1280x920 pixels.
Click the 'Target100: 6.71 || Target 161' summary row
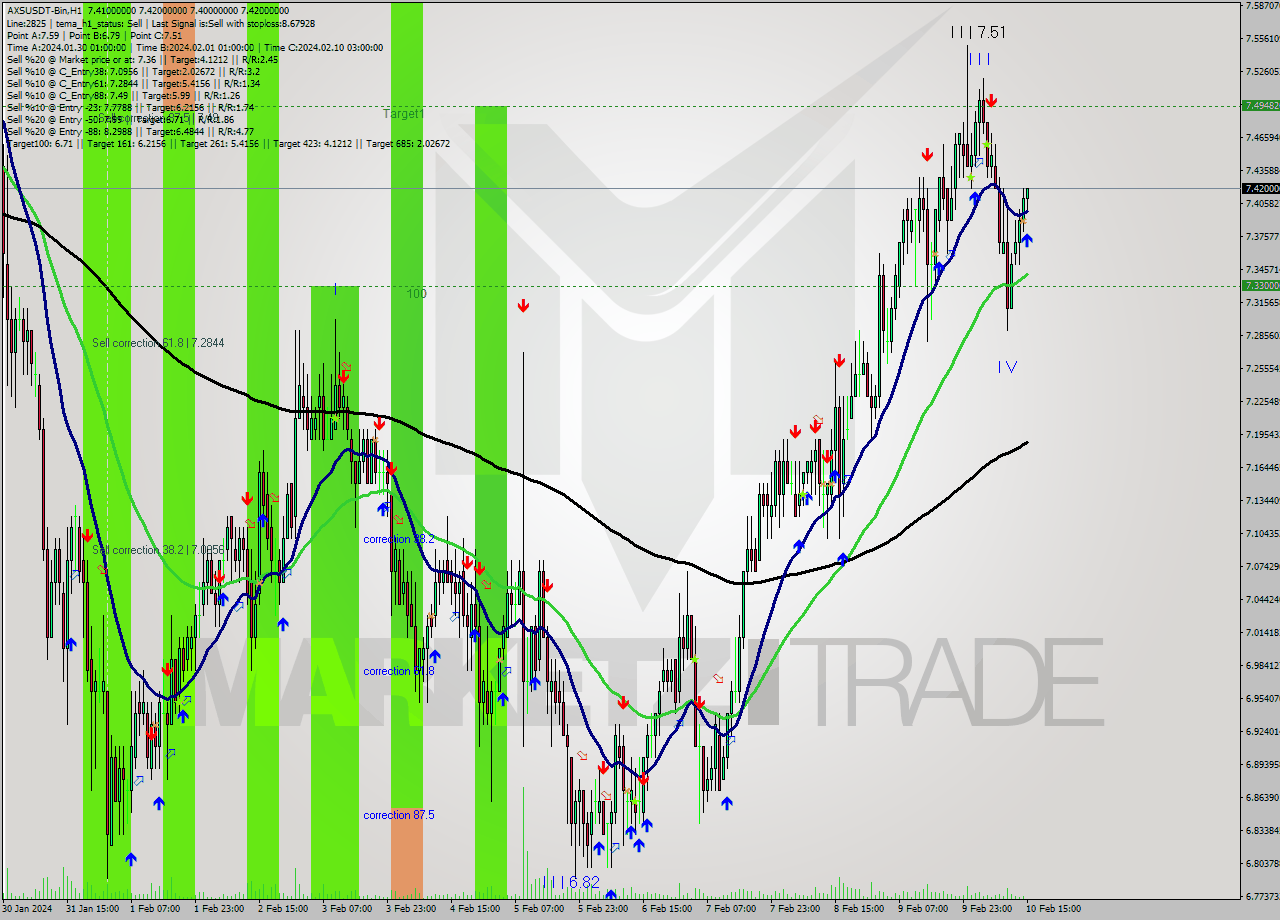pos(228,143)
